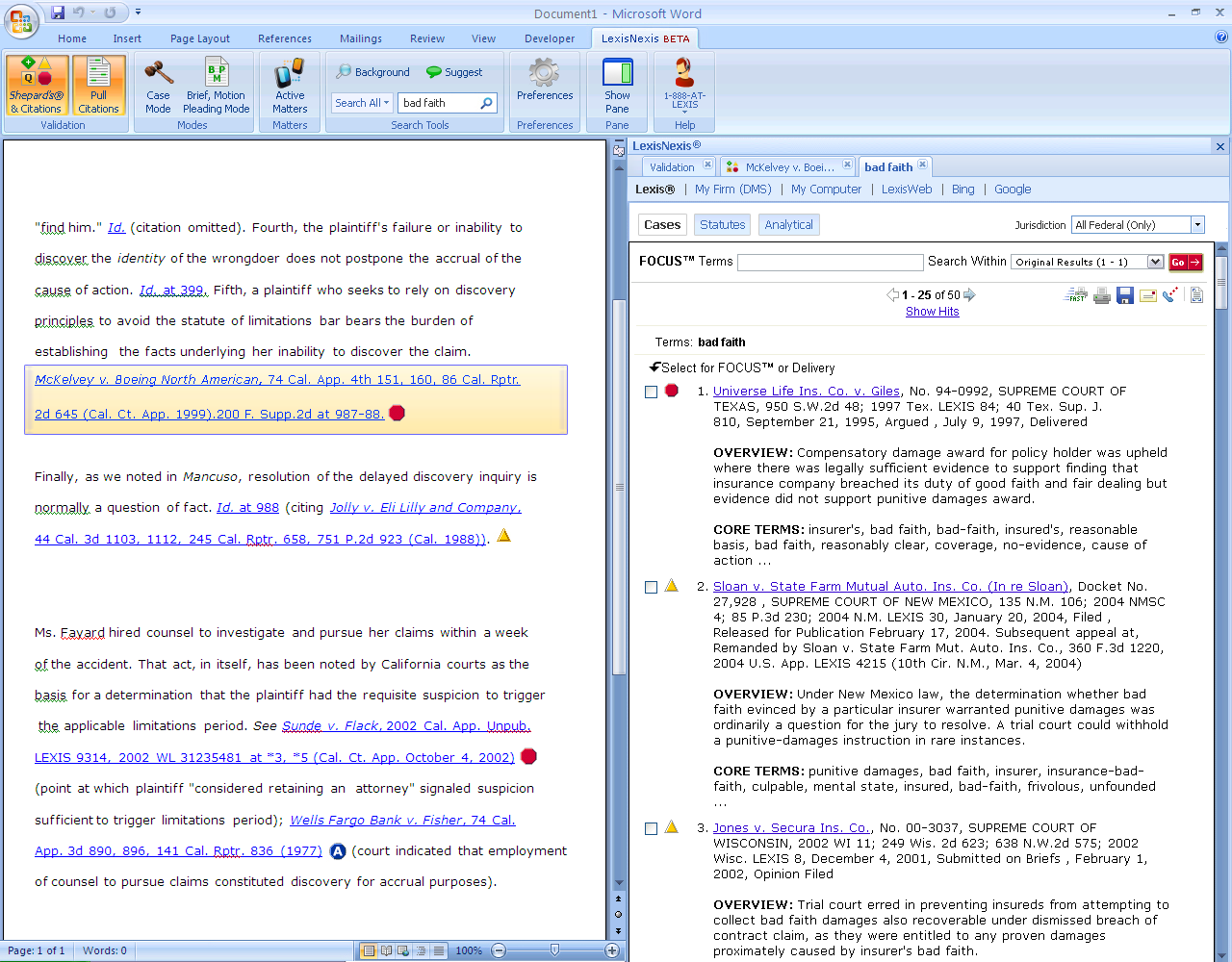Open the Jurisdiction All Federal dropdown
The image size is (1232, 962).
(x=1198, y=225)
